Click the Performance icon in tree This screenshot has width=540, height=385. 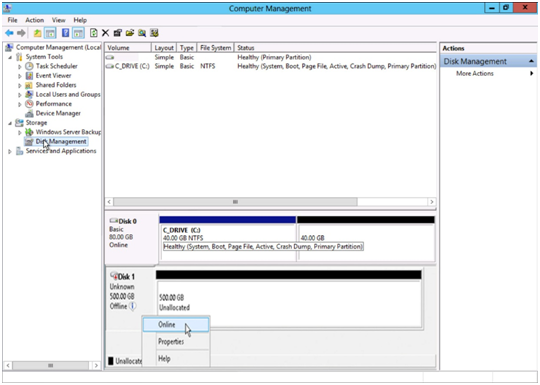pos(30,104)
